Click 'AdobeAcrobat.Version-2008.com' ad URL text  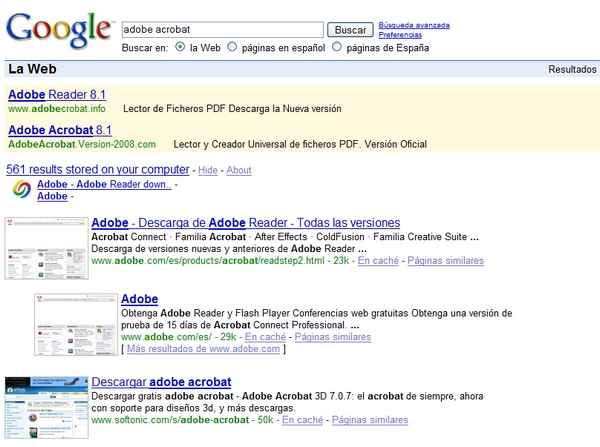point(82,144)
